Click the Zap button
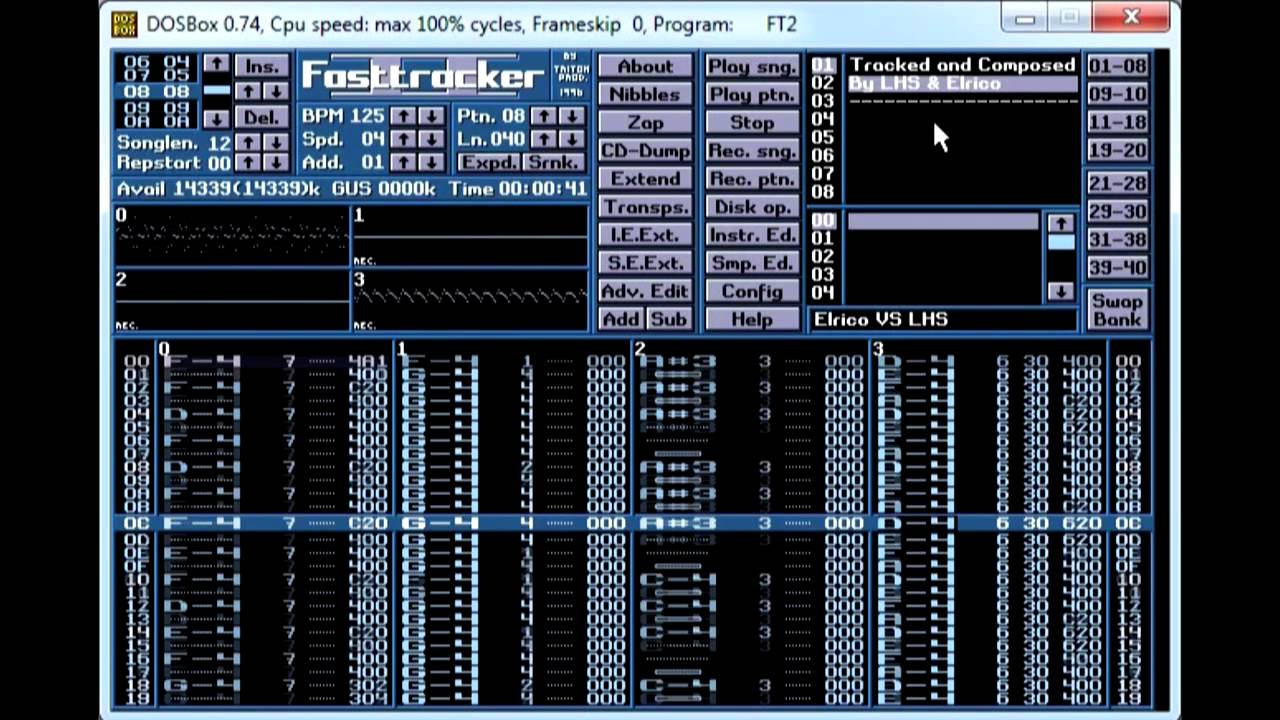The width and height of the screenshot is (1280, 720). click(x=645, y=123)
